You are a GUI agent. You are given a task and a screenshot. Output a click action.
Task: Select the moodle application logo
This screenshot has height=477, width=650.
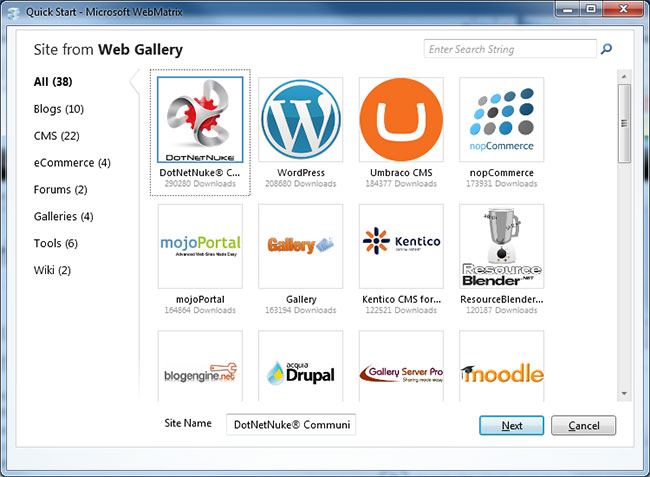pos(502,366)
